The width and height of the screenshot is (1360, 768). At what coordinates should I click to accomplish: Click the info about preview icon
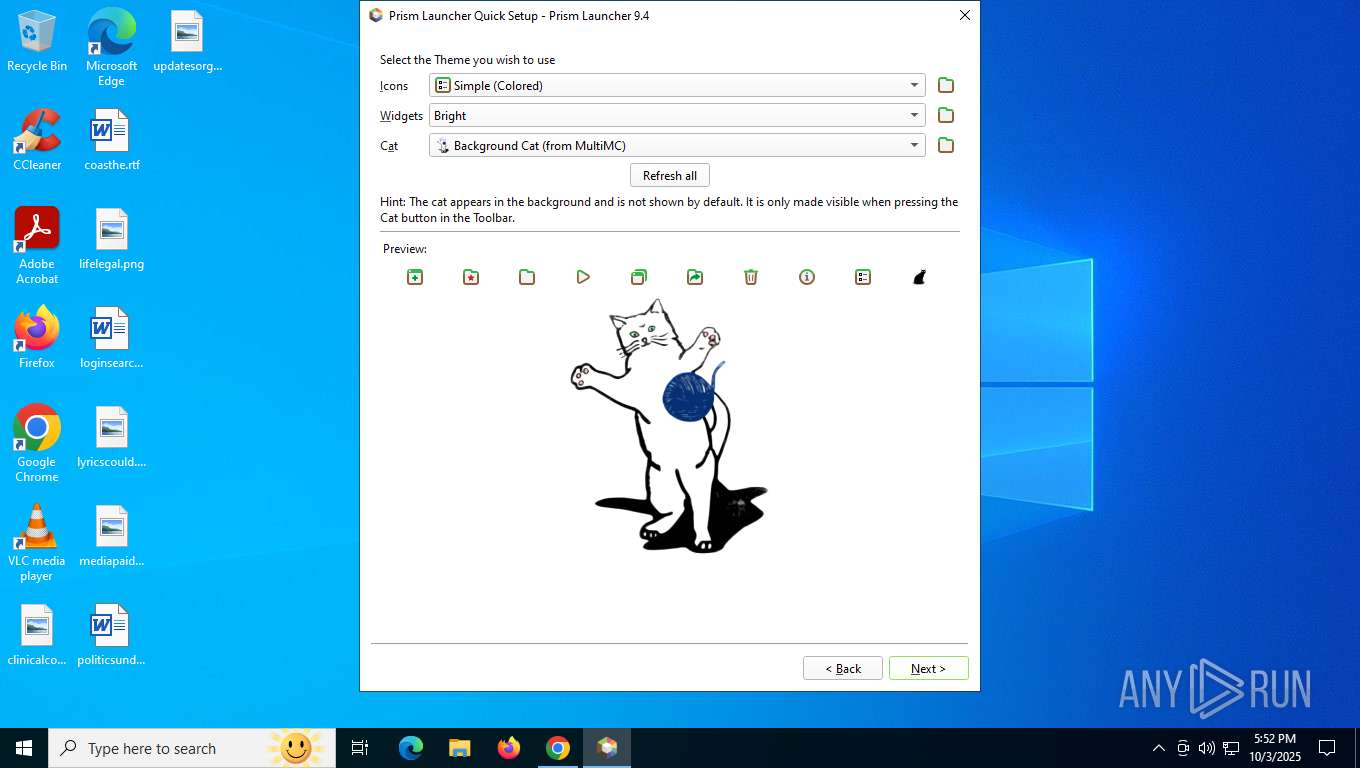pos(807,277)
